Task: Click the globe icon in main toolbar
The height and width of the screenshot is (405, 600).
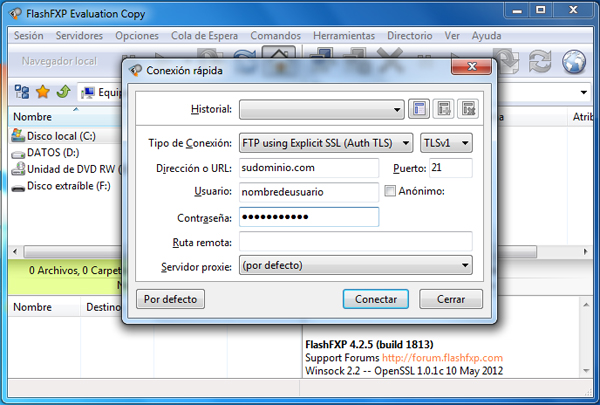Action: coord(574,60)
